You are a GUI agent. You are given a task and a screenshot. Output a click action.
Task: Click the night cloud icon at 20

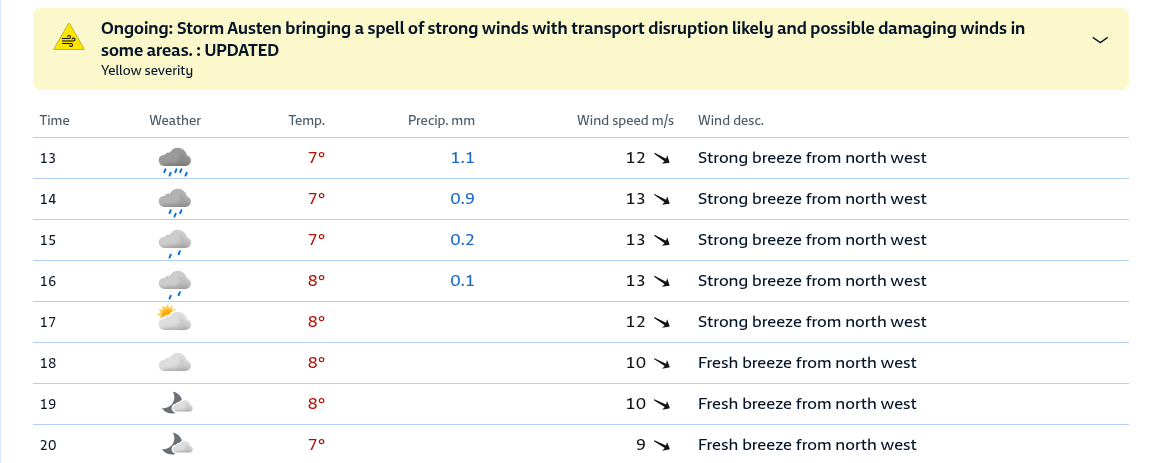coord(177,444)
